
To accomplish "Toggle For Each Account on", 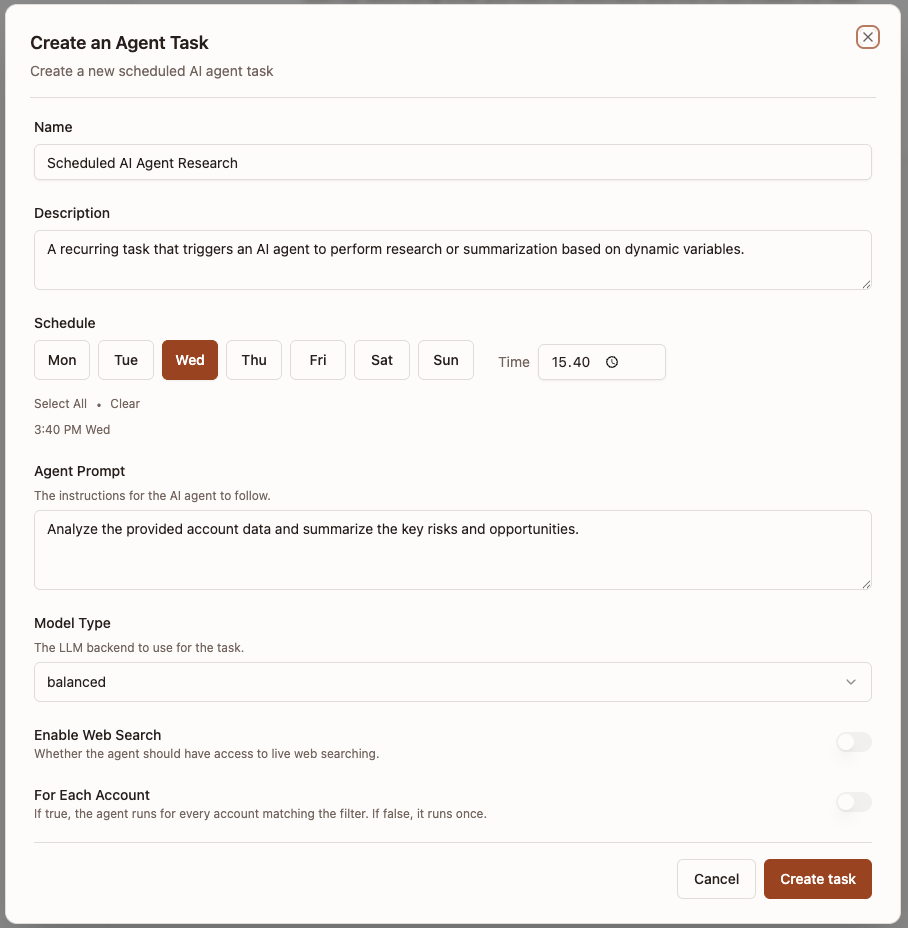I will [x=853, y=802].
